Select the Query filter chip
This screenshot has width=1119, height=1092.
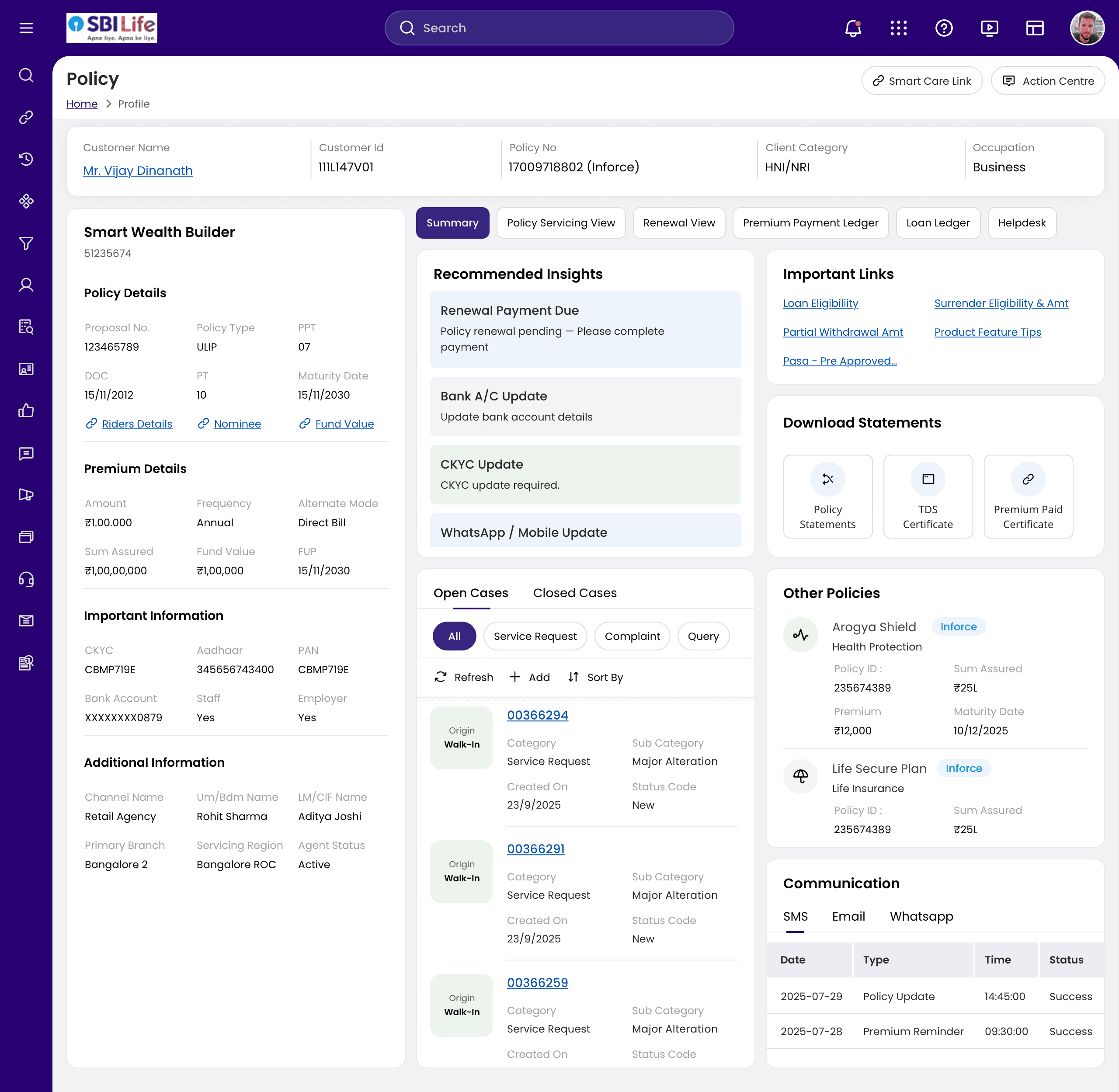703,636
